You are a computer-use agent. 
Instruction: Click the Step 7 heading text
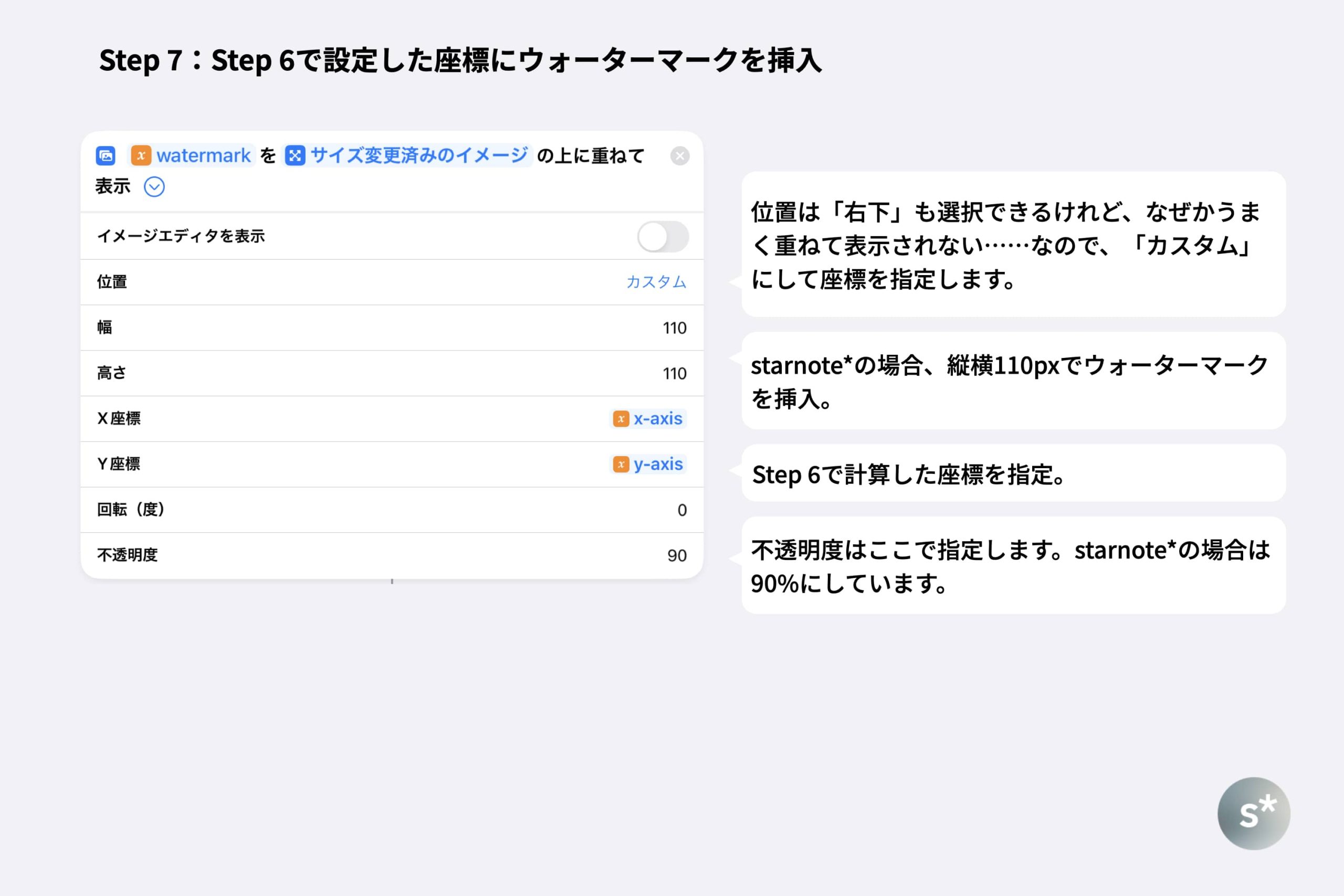tap(460, 60)
